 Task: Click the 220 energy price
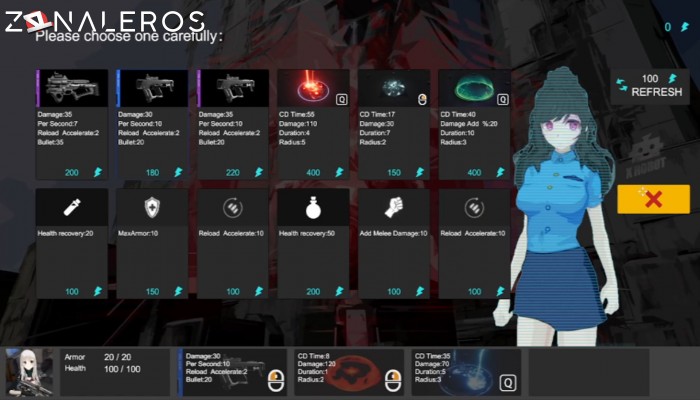click(233, 172)
